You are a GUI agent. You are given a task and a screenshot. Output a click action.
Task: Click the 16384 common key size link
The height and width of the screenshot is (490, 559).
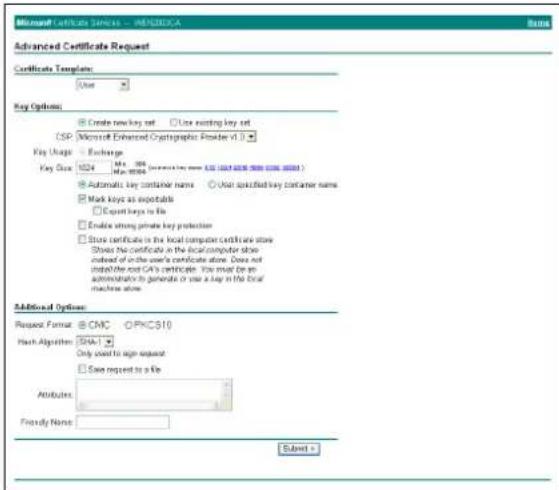point(291,168)
